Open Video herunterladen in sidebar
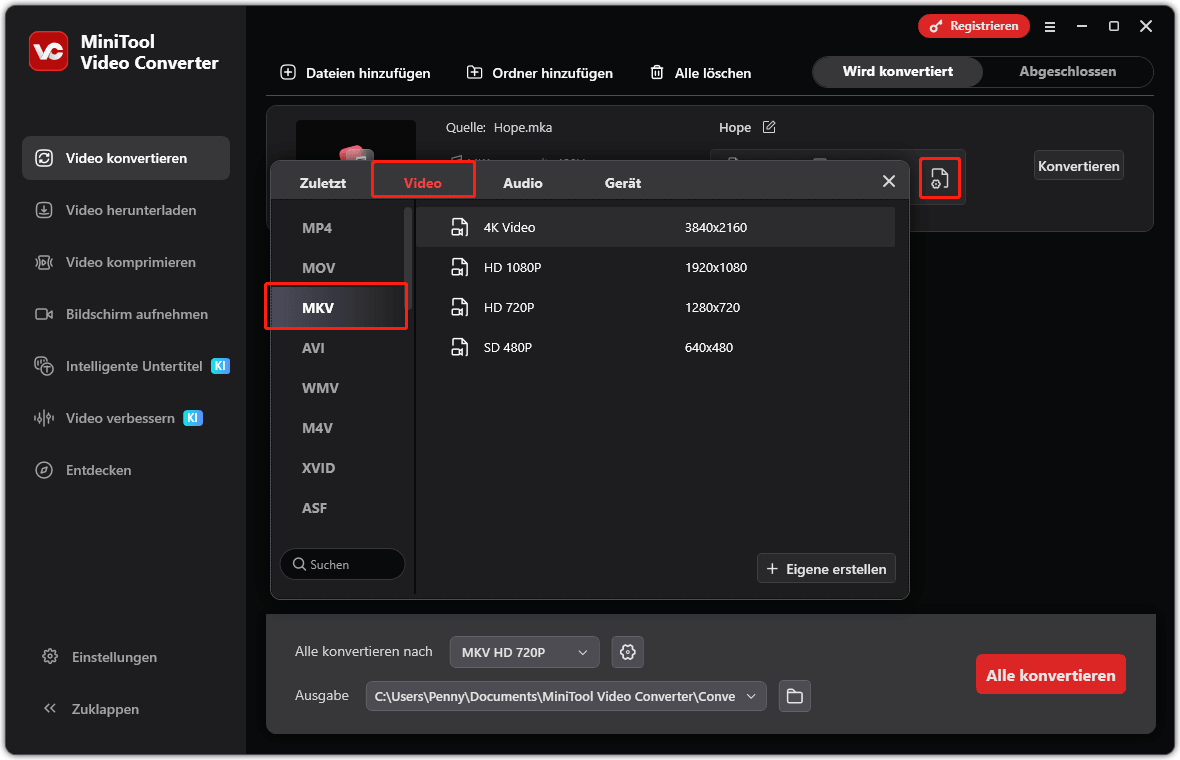Screen dimensions: 1180x760 click(x=126, y=210)
